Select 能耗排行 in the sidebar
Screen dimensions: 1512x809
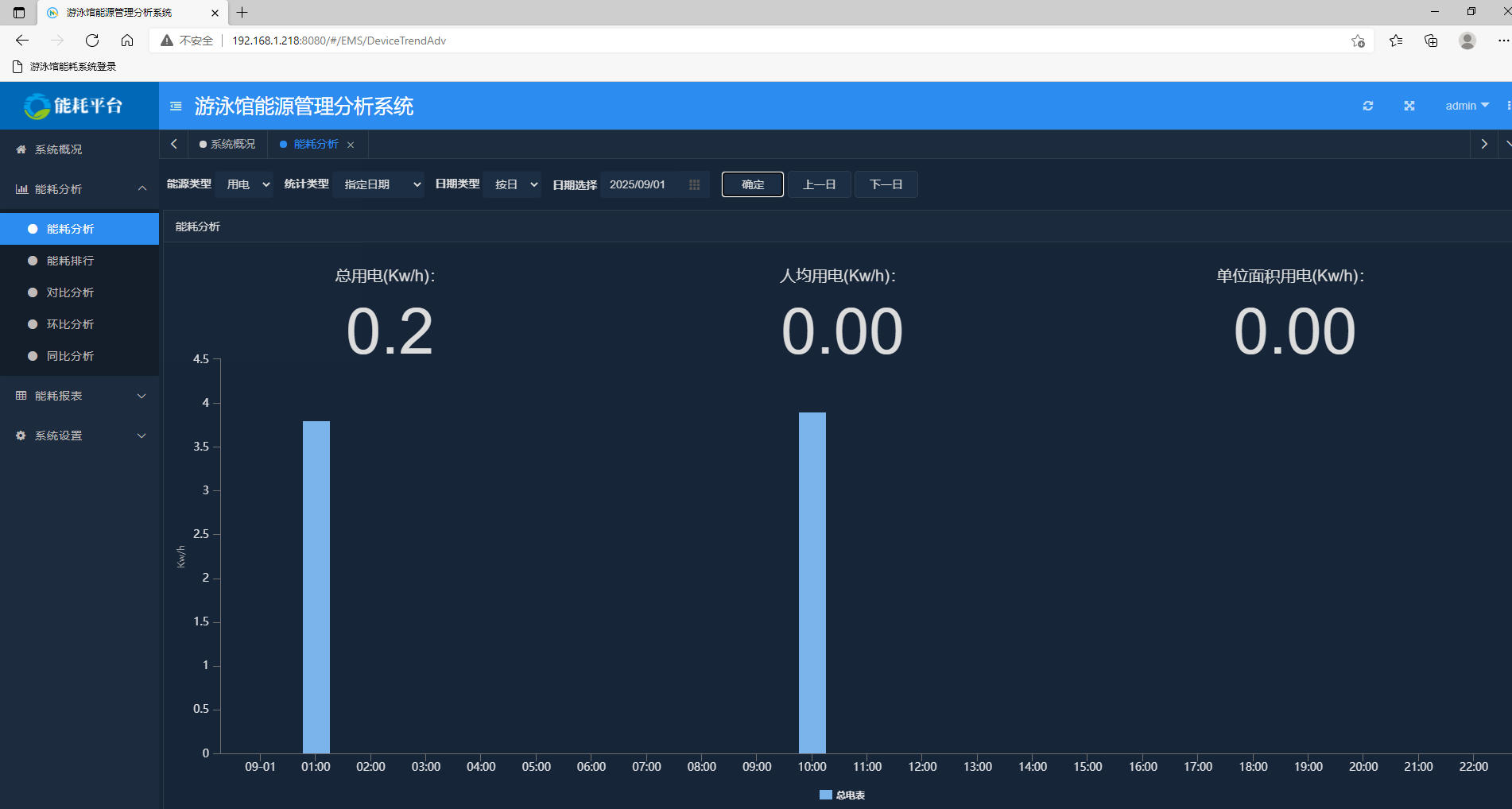pyautogui.click(x=70, y=261)
